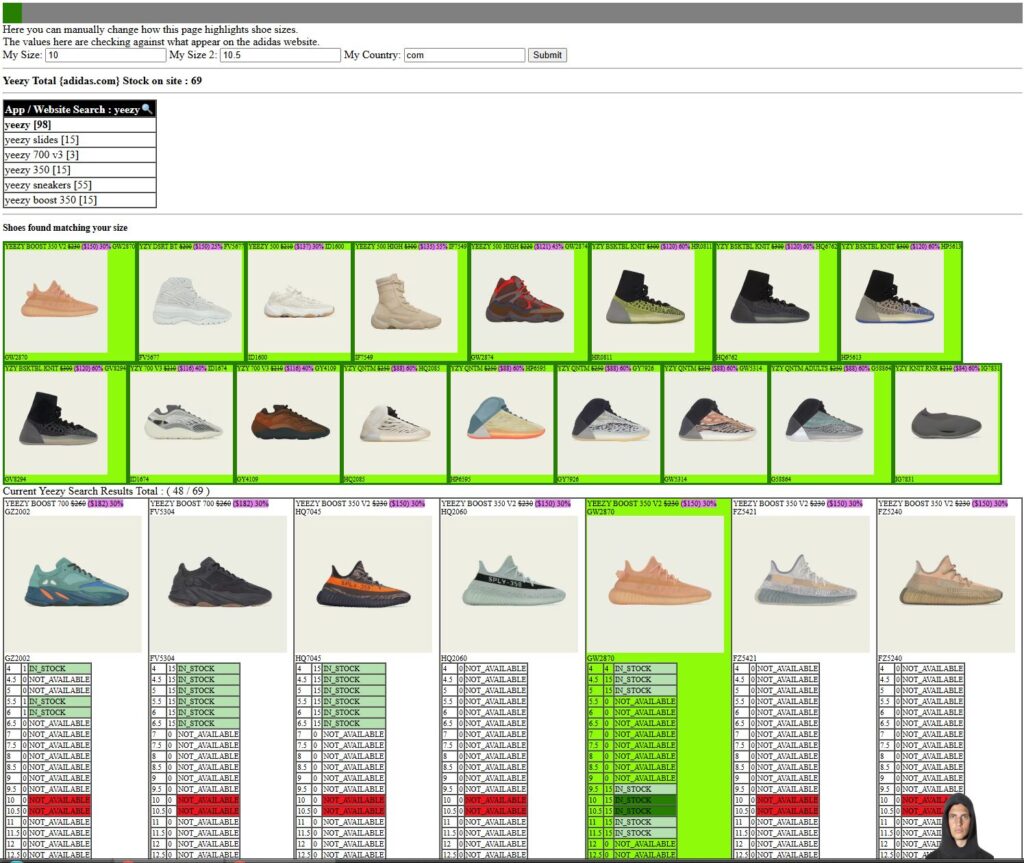Open the large FZ5421 350 V2 image
1024x863 pixels.
click(x=801, y=584)
